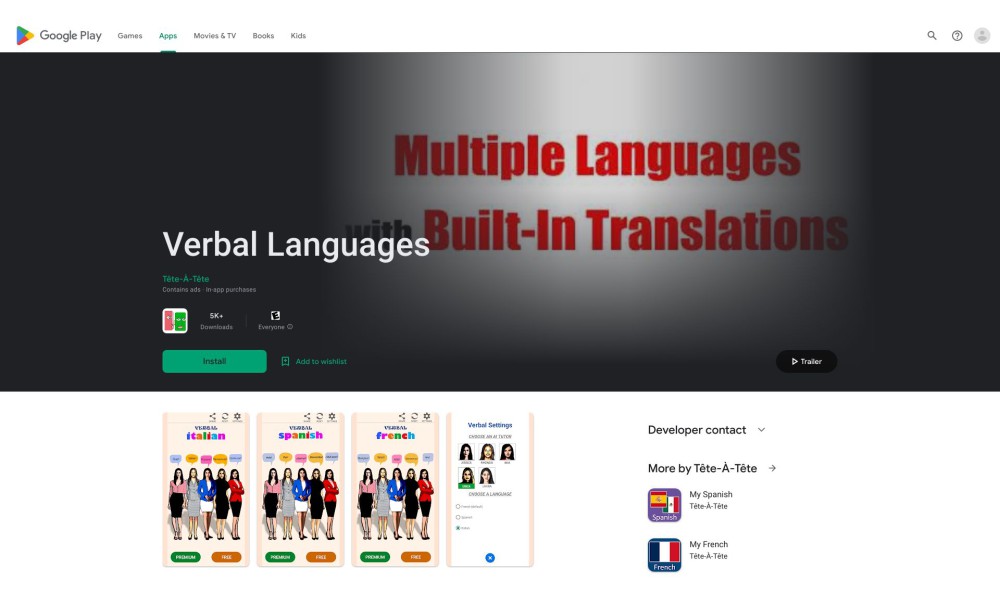The image size is (1000, 600).
Task: Show content rating info icon next to Everyone
Action: (290, 327)
